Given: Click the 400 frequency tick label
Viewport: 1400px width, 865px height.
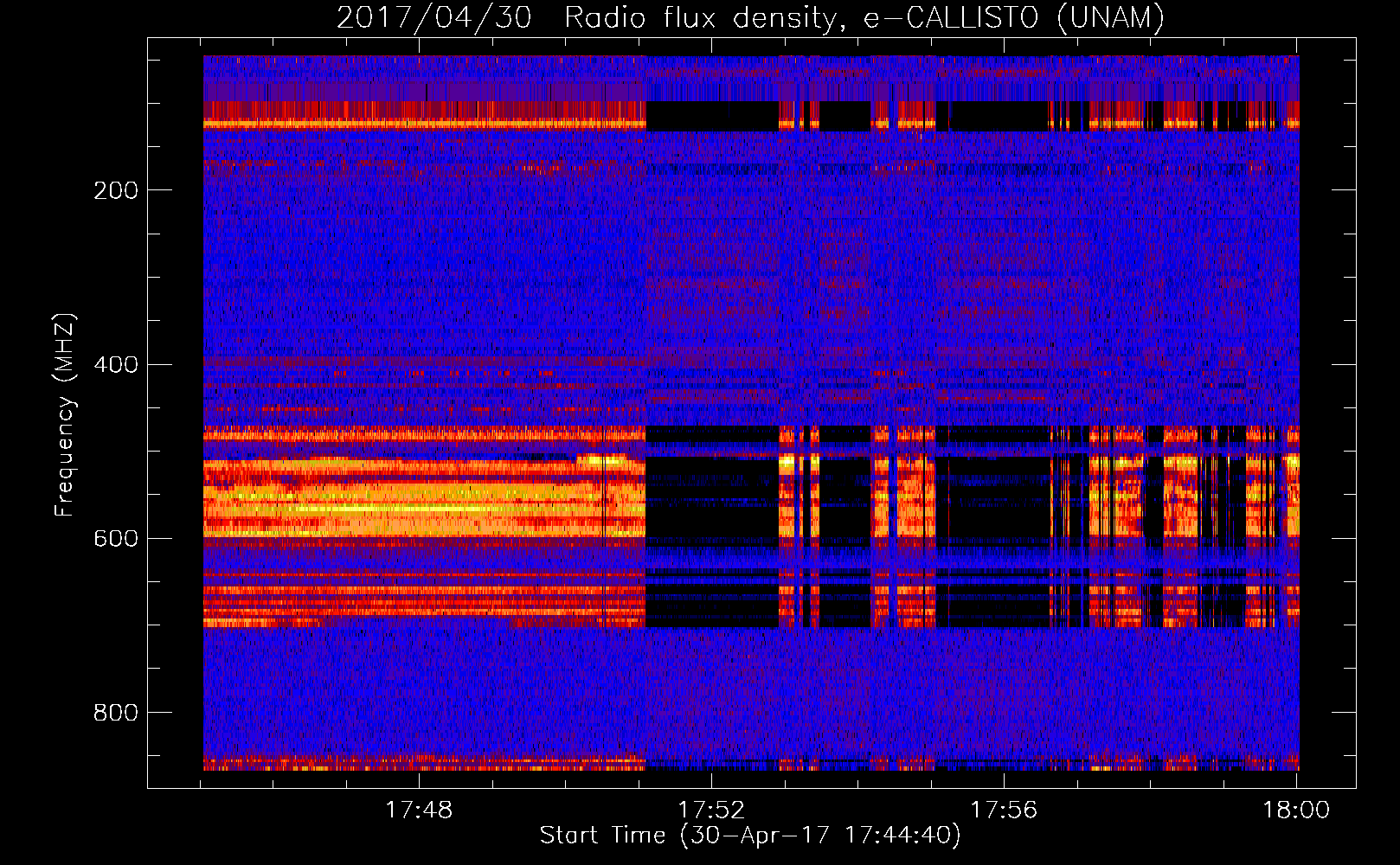Looking at the screenshot, I should [116, 364].
